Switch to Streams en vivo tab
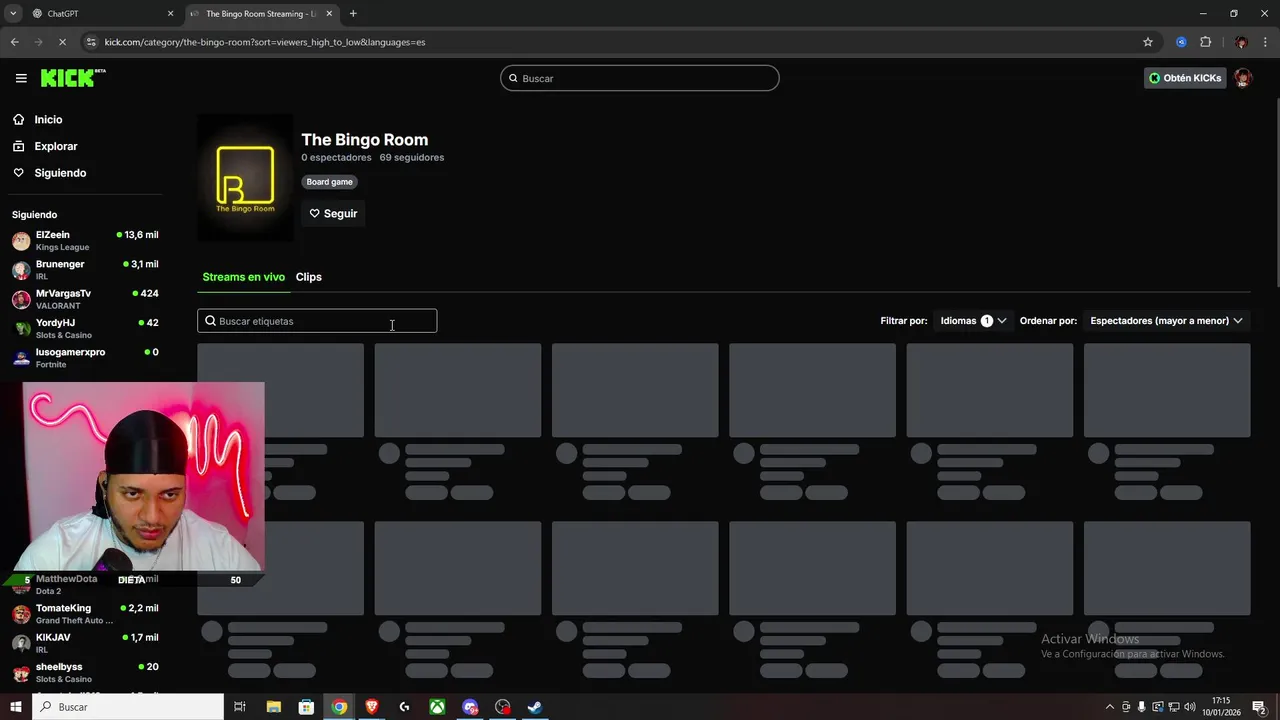This screenshot has height=720, width=1280. tap(244, 277)
